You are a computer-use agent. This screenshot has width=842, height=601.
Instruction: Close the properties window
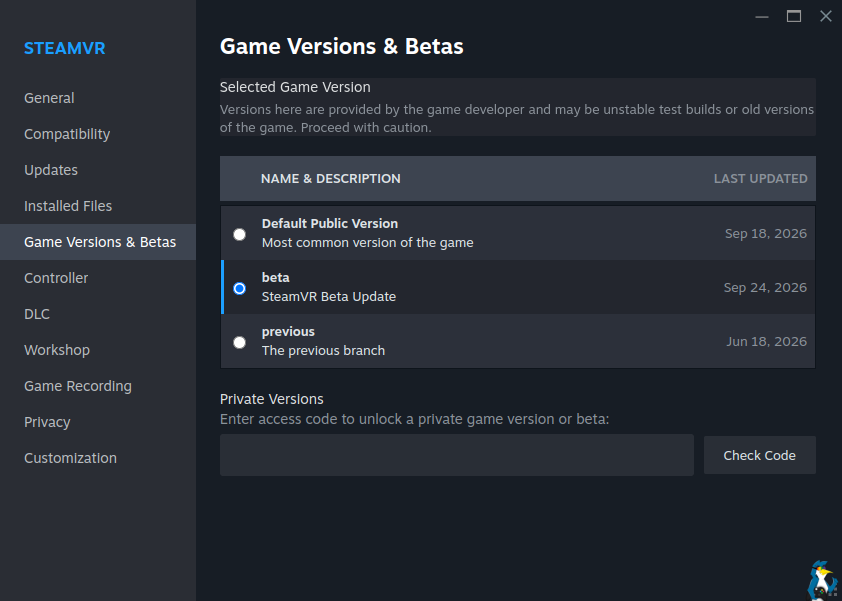tap(826, 17)
